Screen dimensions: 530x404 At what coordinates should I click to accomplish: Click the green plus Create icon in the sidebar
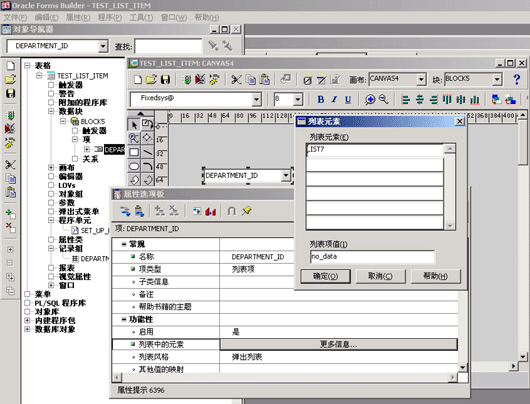click(x=10, y=214)
